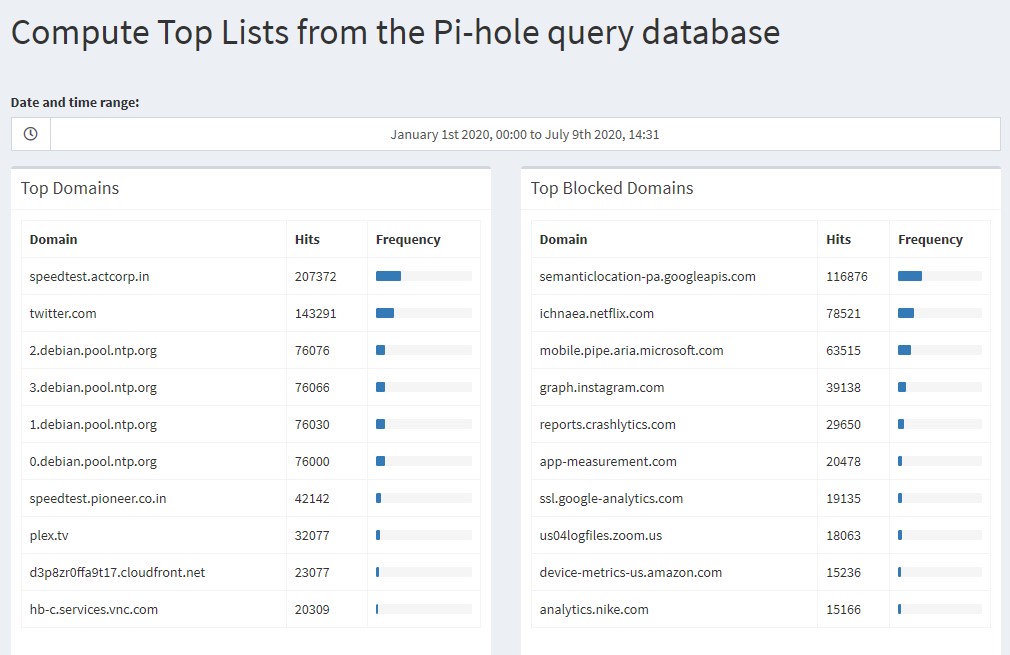
Task: Open mobile.pipe.aria.microsoft.com blocked entry
Action: click(x=631, y=350)
